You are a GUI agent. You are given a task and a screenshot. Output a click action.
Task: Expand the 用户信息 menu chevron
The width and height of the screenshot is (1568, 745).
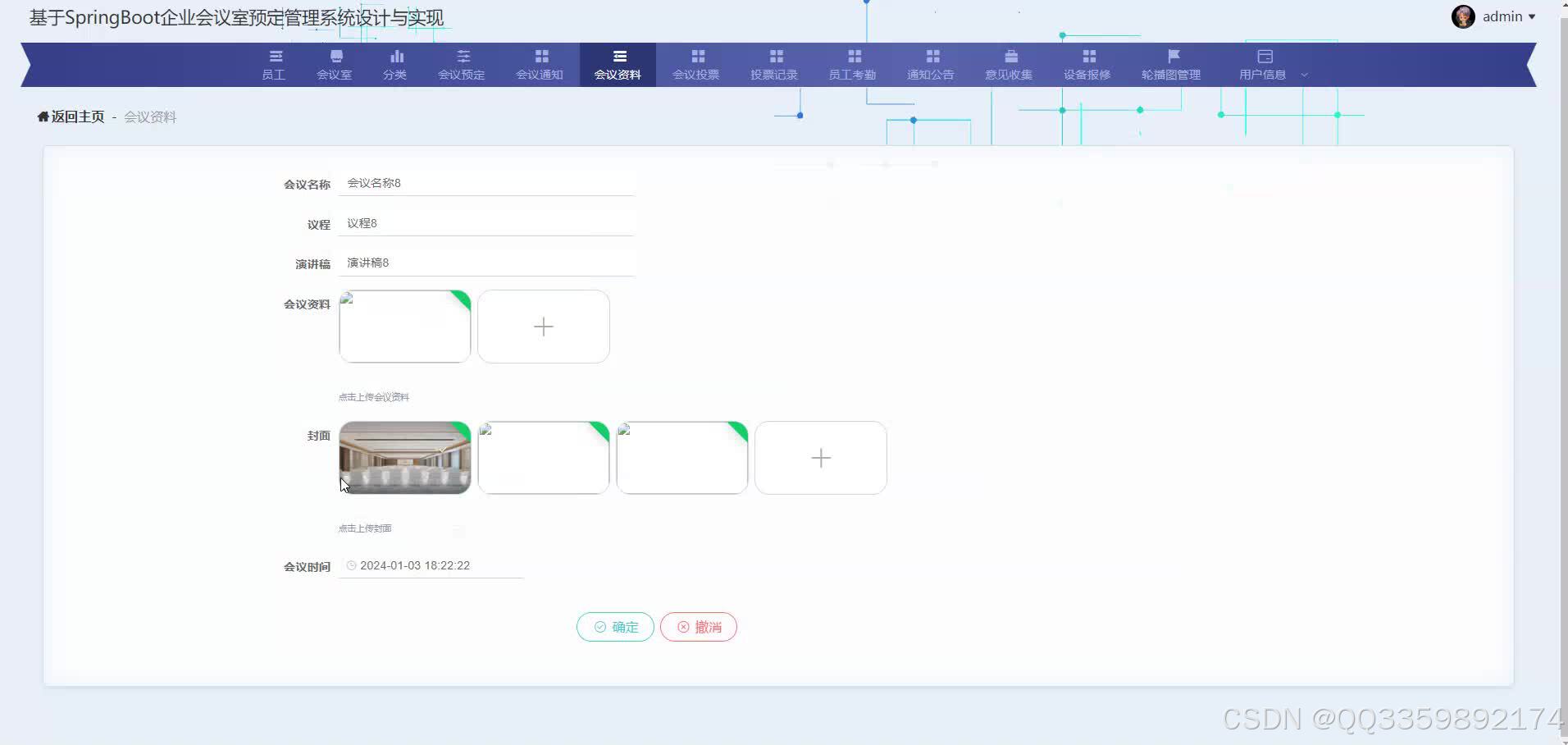tap(1304, 73)
